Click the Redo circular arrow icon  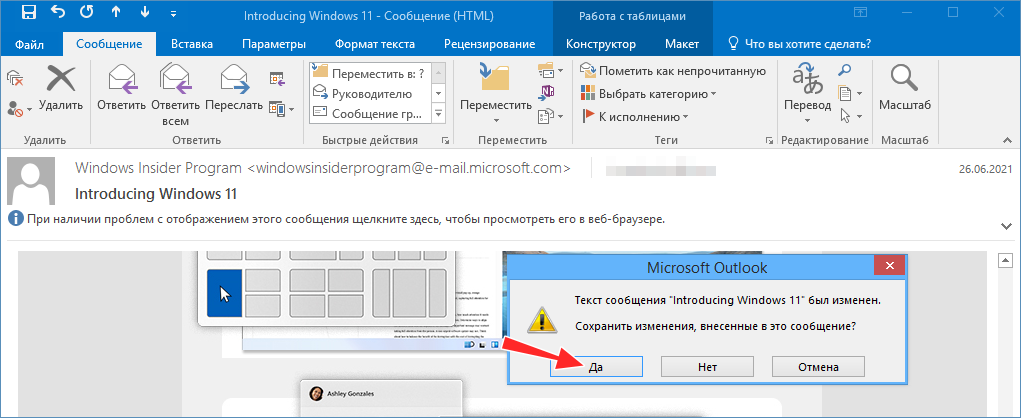pos(87,13)
